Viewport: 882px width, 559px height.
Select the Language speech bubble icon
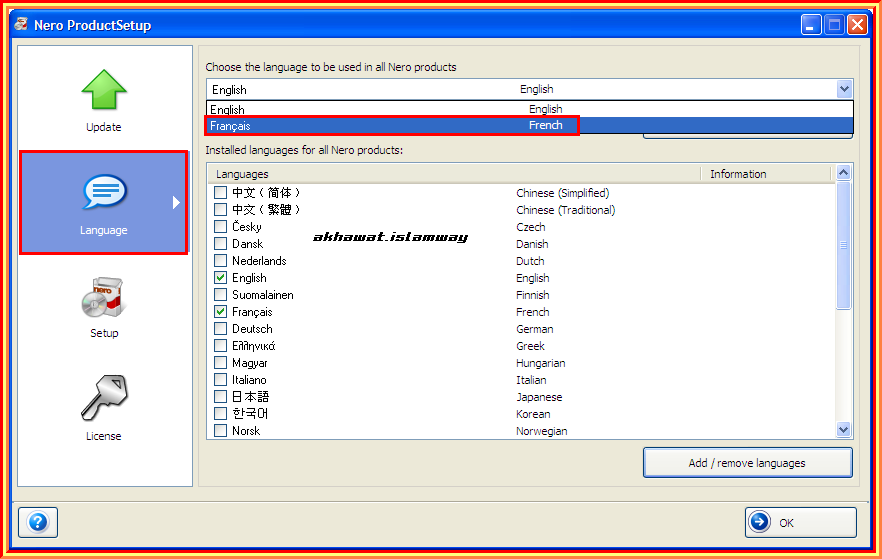click(105, 192)
